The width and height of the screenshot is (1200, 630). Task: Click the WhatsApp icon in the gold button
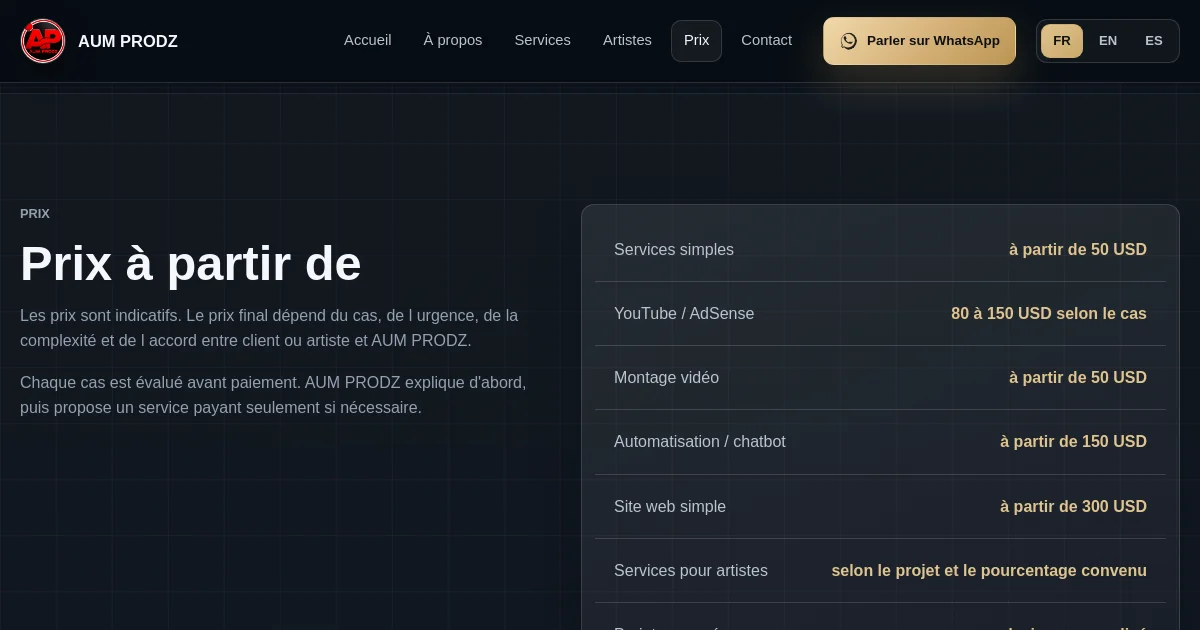pos(848,41)
